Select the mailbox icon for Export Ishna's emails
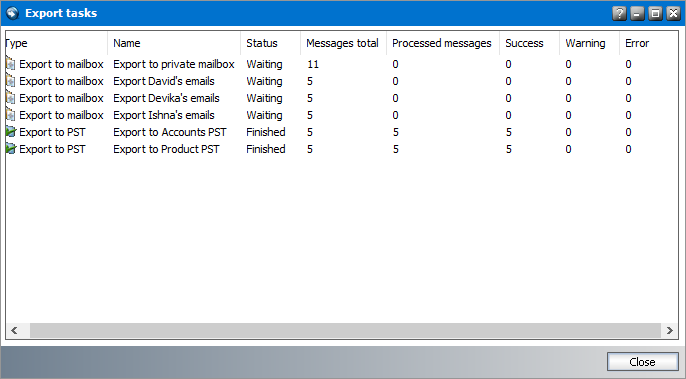The image size is (686, 379). 10,116
